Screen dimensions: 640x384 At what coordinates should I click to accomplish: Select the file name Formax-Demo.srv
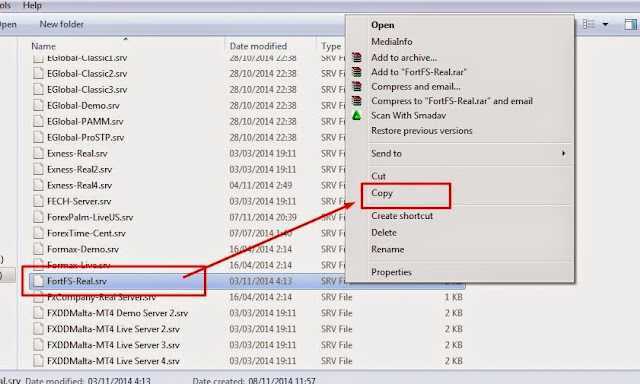83,249
